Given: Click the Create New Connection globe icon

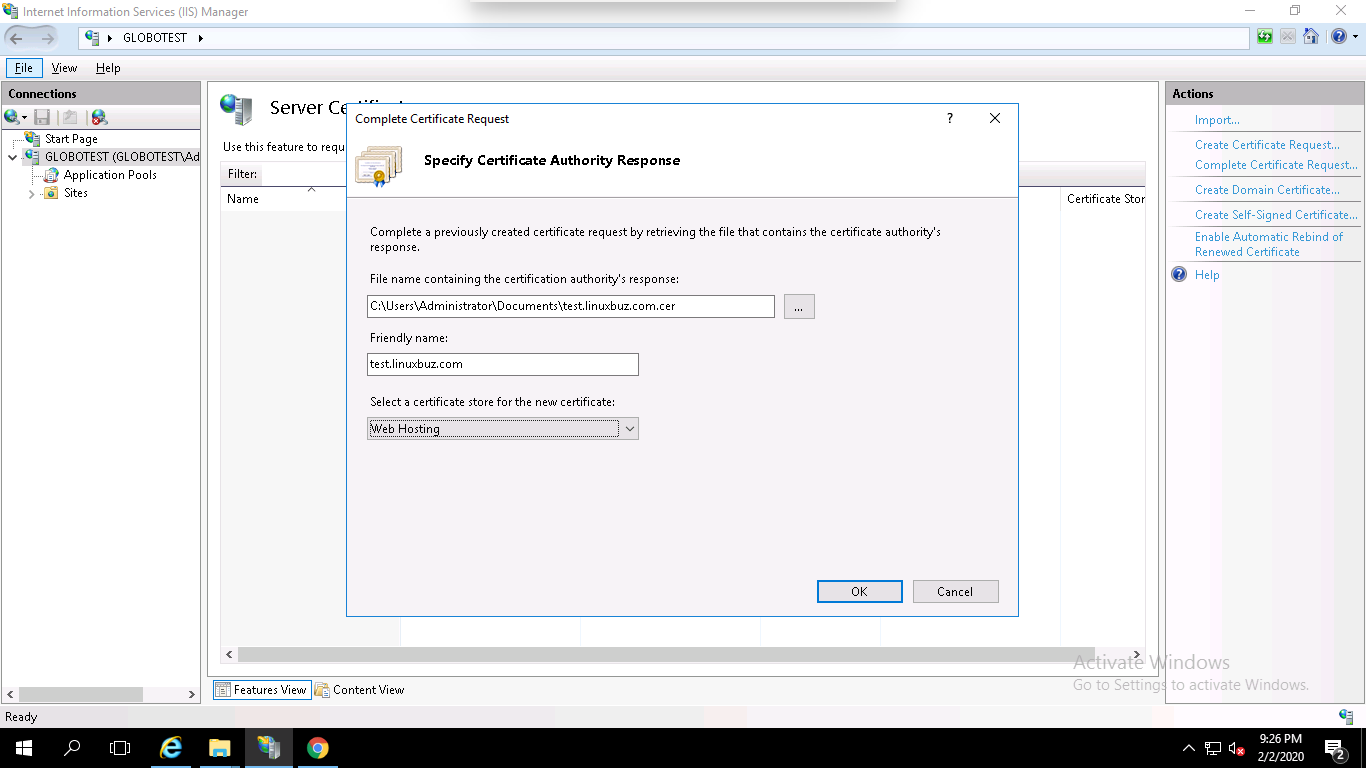Looking at the screenshot, I should point(11,117).
